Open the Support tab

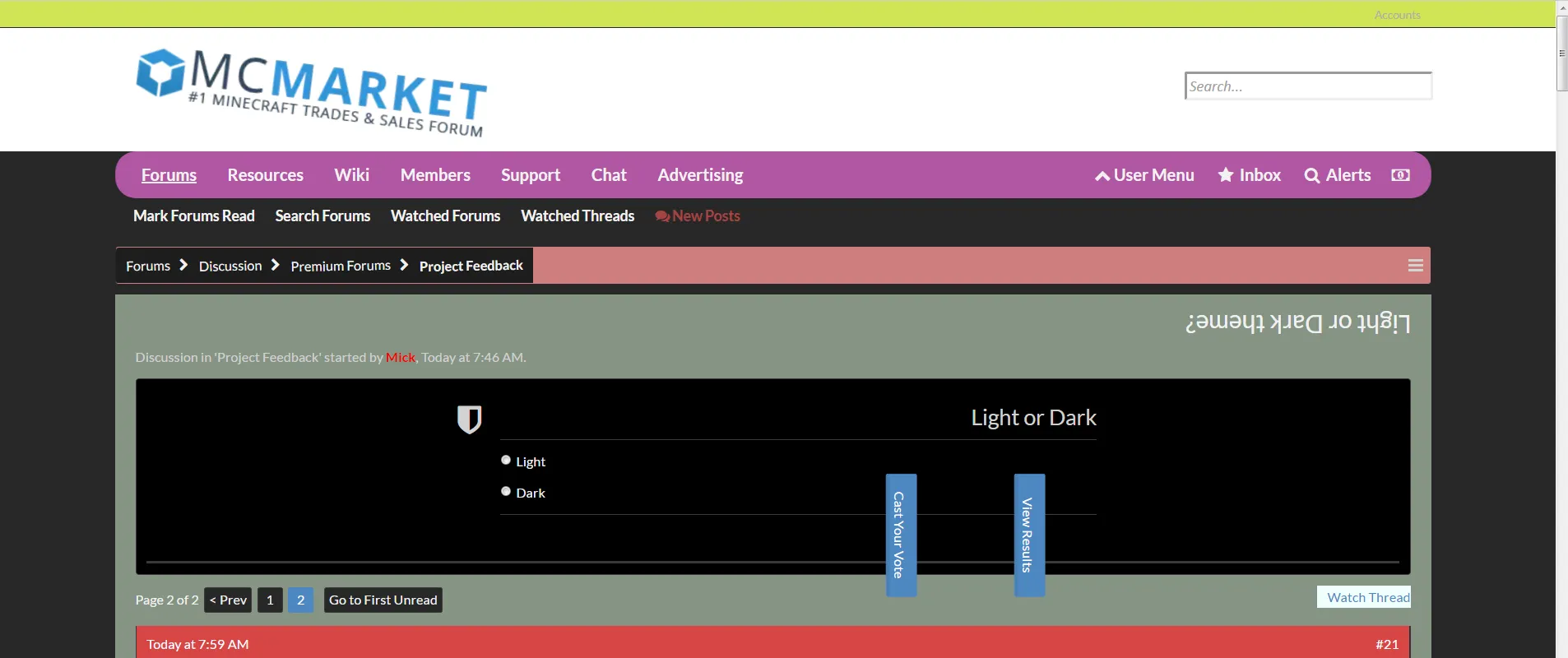coord(531,175)
